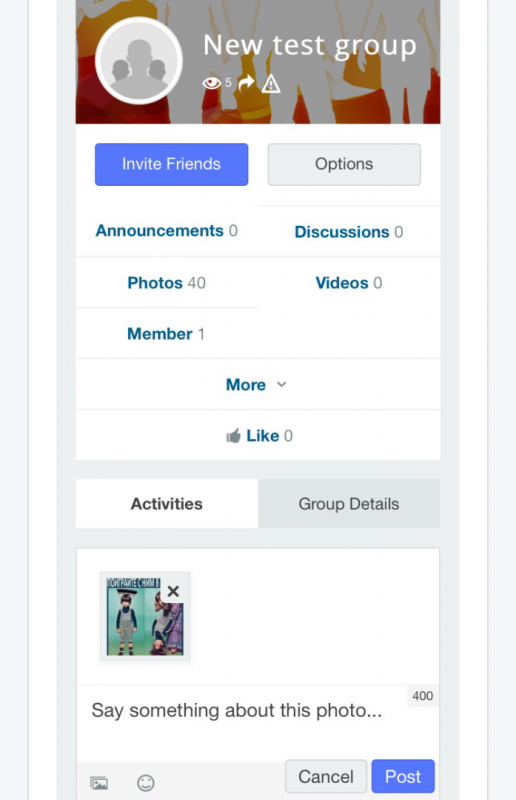
Task: Expand the More chevron menu
Action: tap(282, 384)
